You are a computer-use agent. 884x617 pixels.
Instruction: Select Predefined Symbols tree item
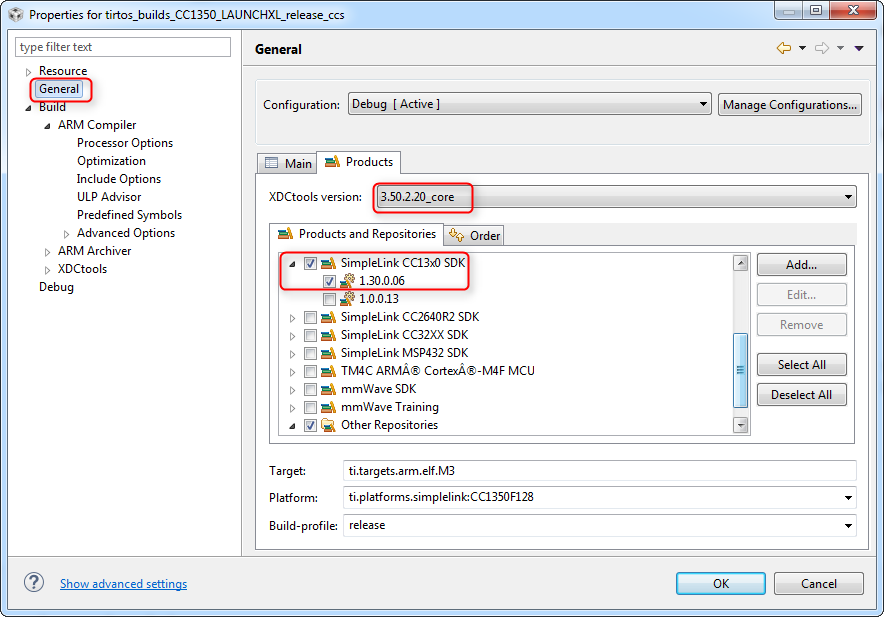pyautogui.click(x=129, y=215)
